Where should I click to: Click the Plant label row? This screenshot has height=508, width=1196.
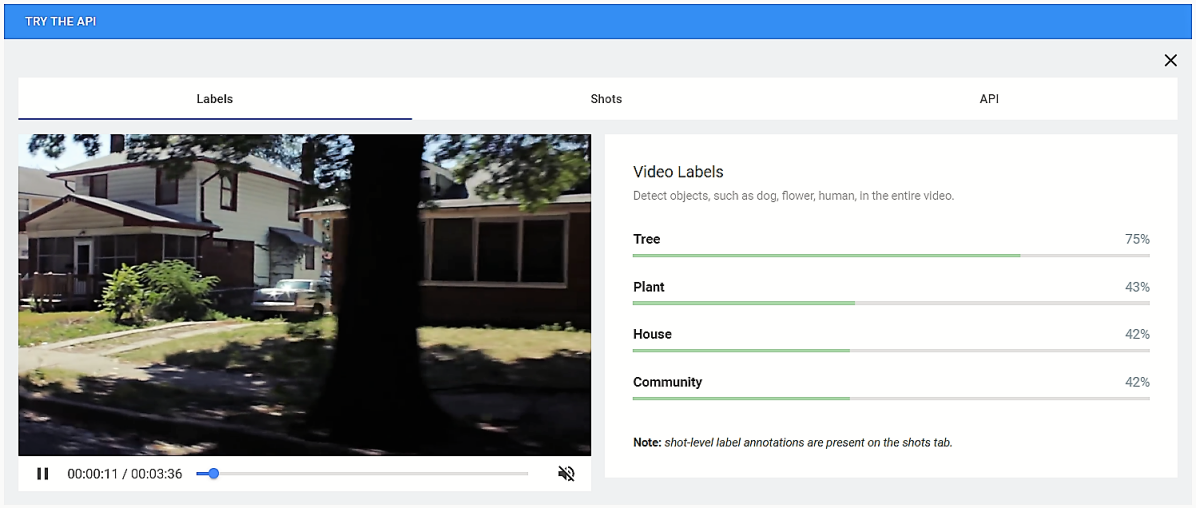click(891, 292)
